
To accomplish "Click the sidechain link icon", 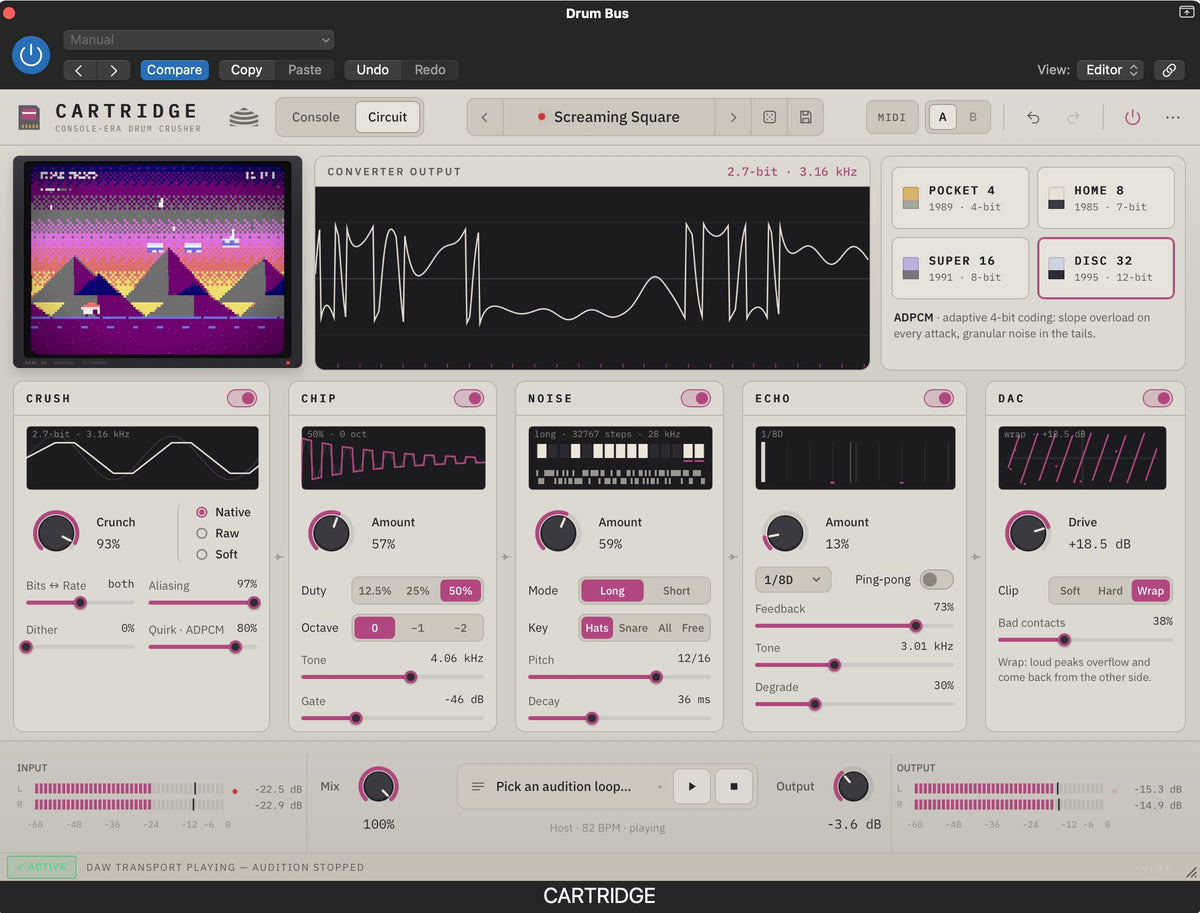I will (1168, 70).
